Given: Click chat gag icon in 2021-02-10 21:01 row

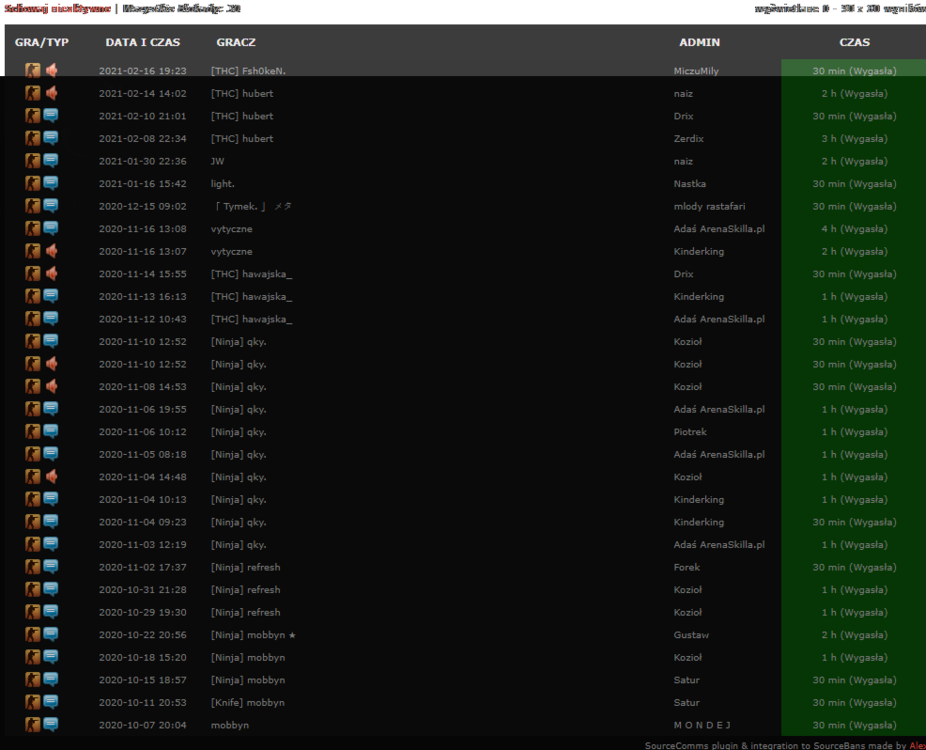Looking at the screenshot, I should pyautogui.click(x=51, y=116).
